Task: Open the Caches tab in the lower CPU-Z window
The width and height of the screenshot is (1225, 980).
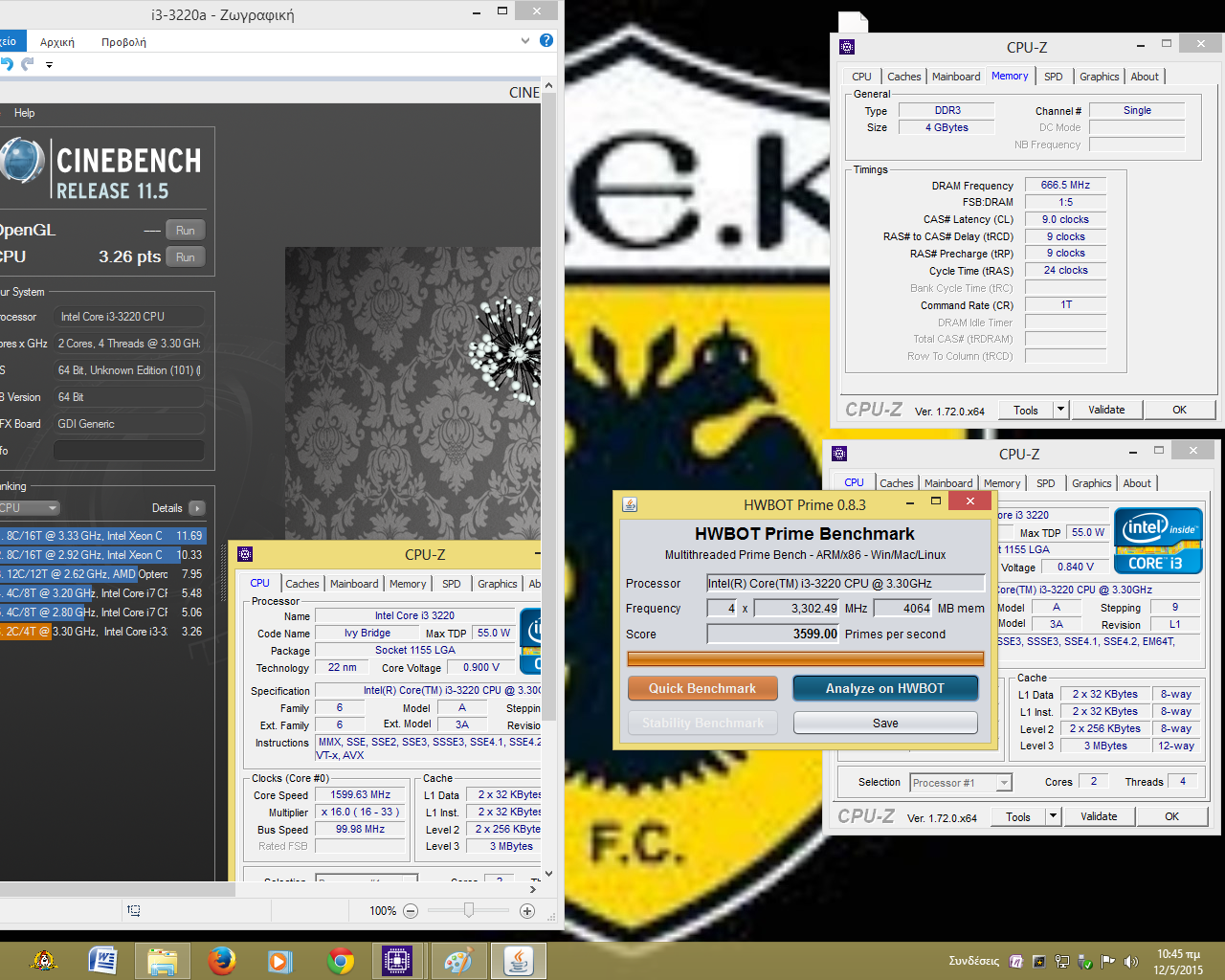Action: [x=896, y=483]
